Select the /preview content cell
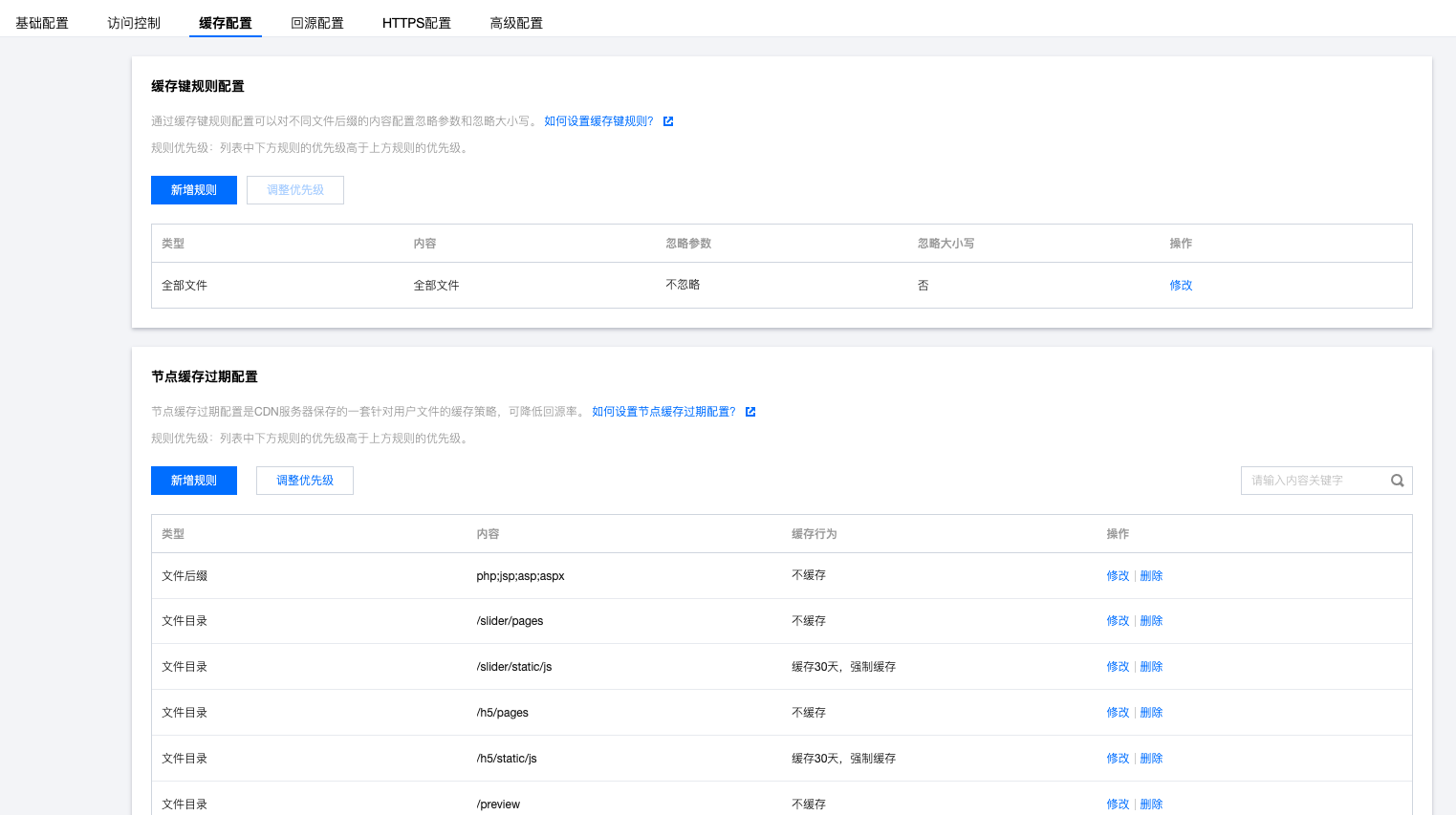 click(498, 804)
